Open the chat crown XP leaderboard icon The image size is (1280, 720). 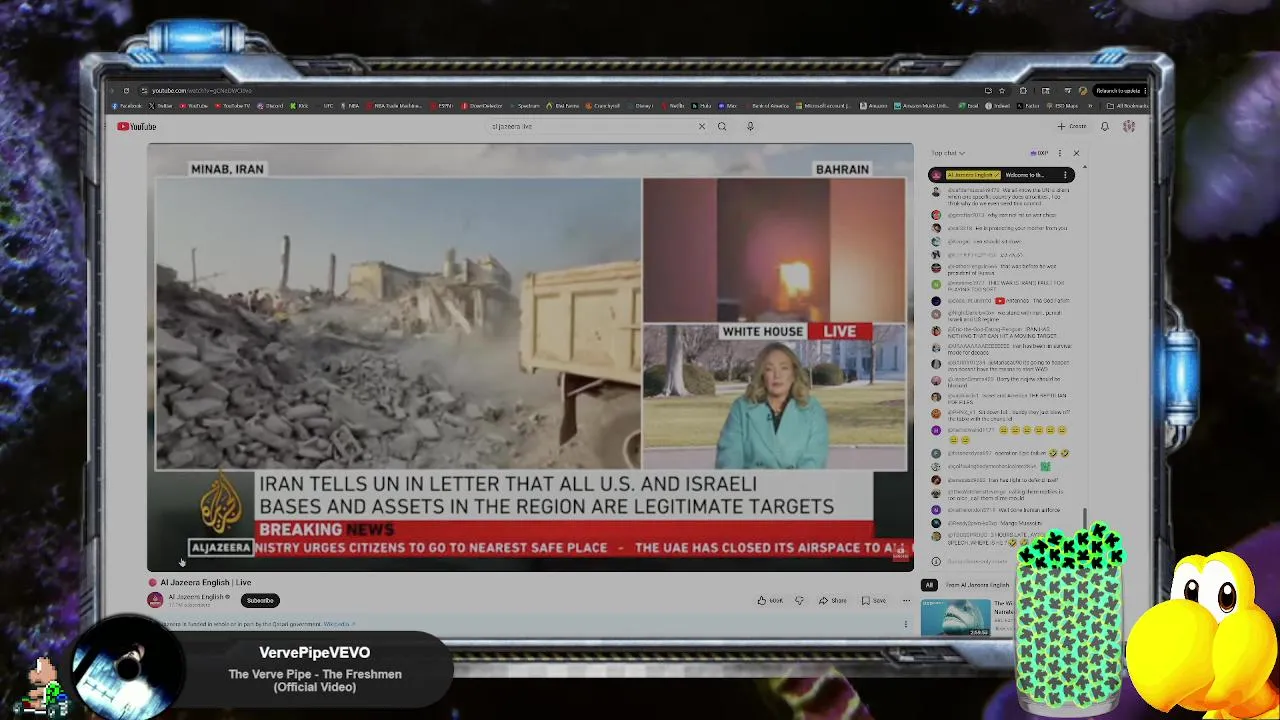[x=1041, y=153]
